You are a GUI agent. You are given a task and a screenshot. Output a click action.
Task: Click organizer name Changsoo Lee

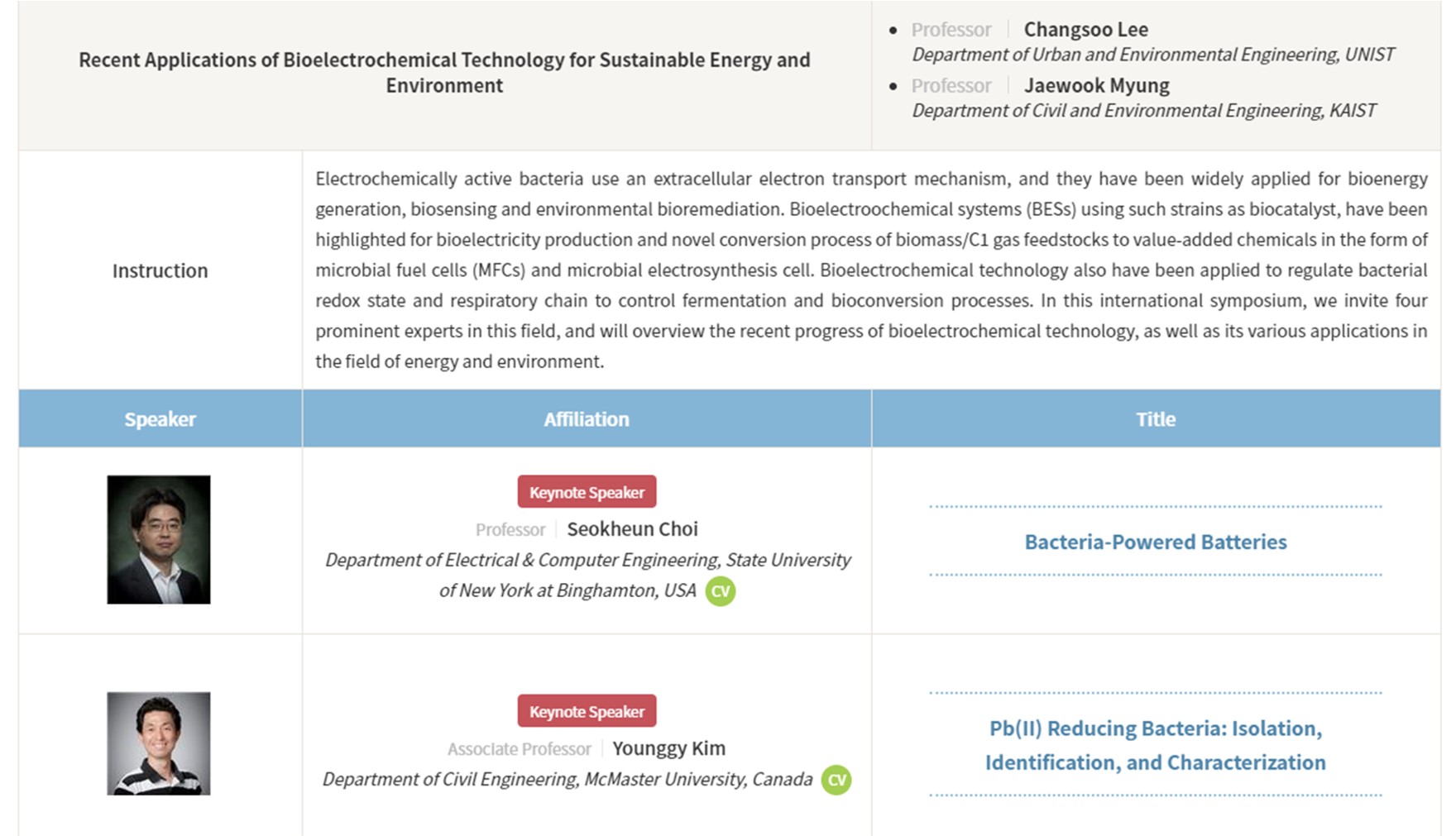click(1085, 30)
